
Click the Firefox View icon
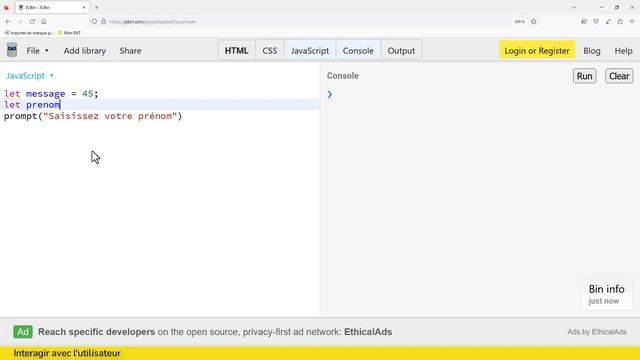[7, 7]
